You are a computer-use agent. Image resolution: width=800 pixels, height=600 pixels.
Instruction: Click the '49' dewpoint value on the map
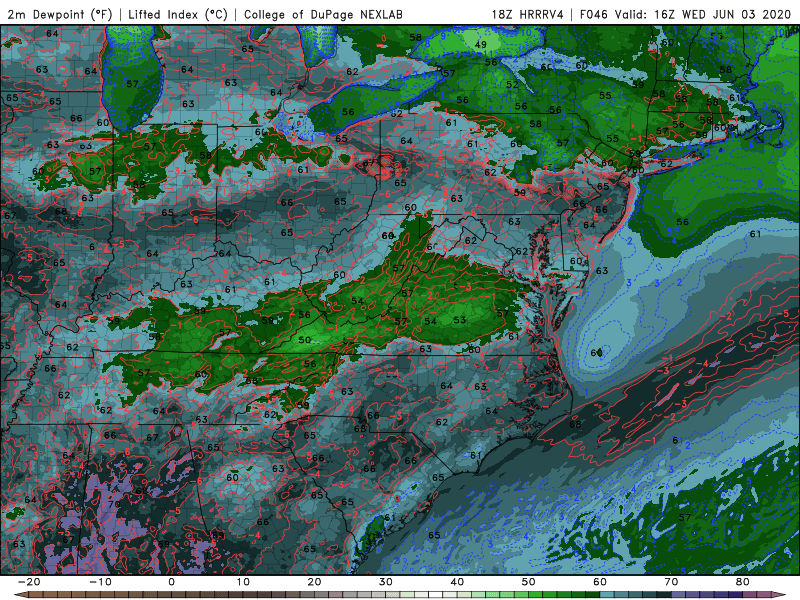(x=481, y=44)
